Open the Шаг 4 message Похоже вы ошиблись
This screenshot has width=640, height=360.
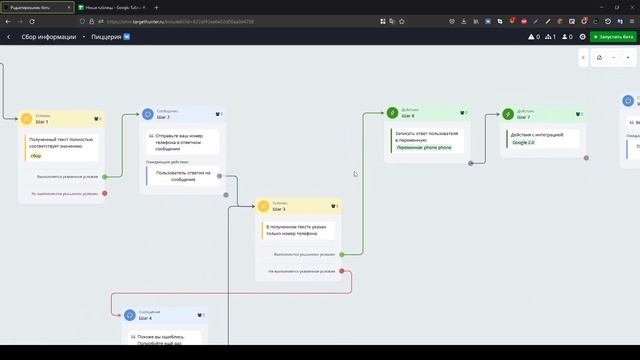164,339
